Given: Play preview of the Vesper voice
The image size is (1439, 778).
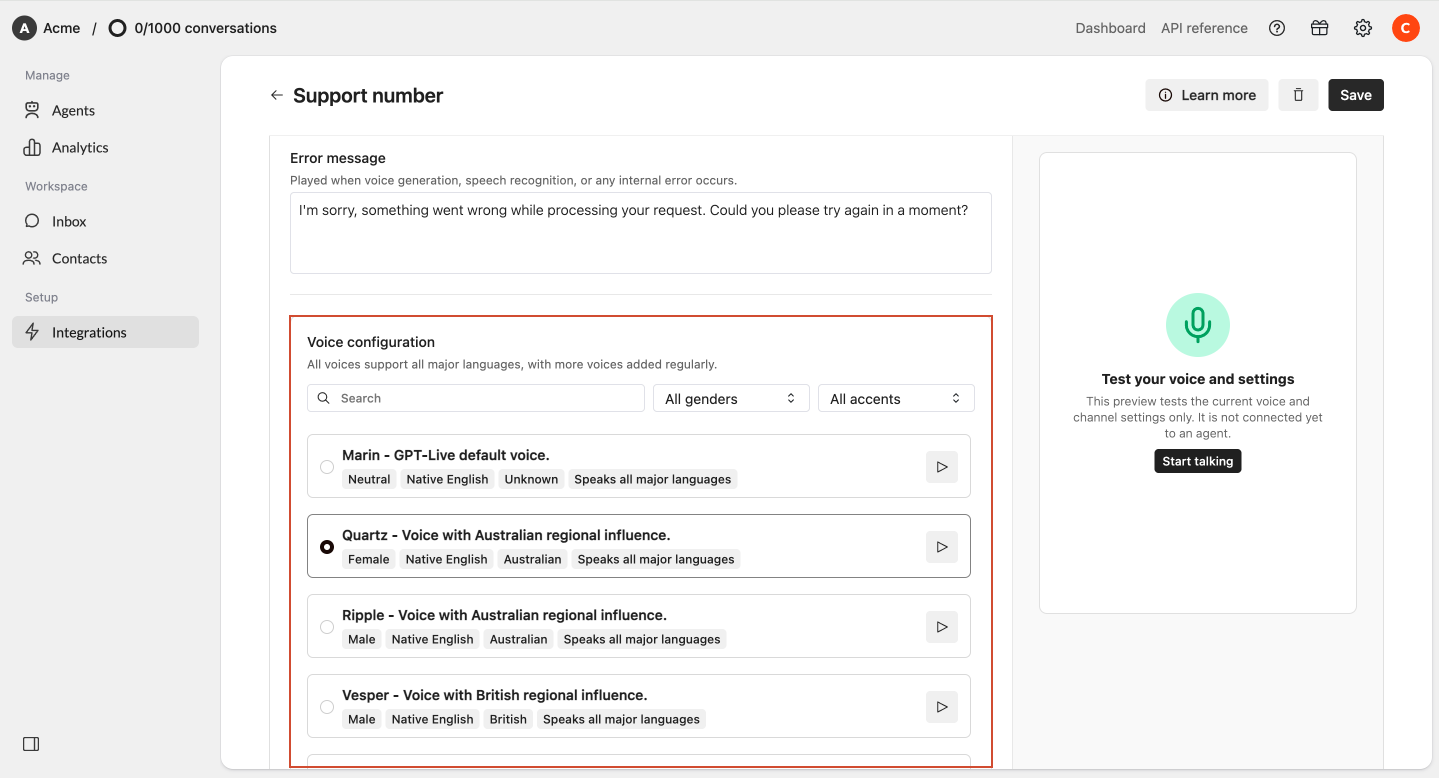Looking at the screenshot, I should point(942,706).
